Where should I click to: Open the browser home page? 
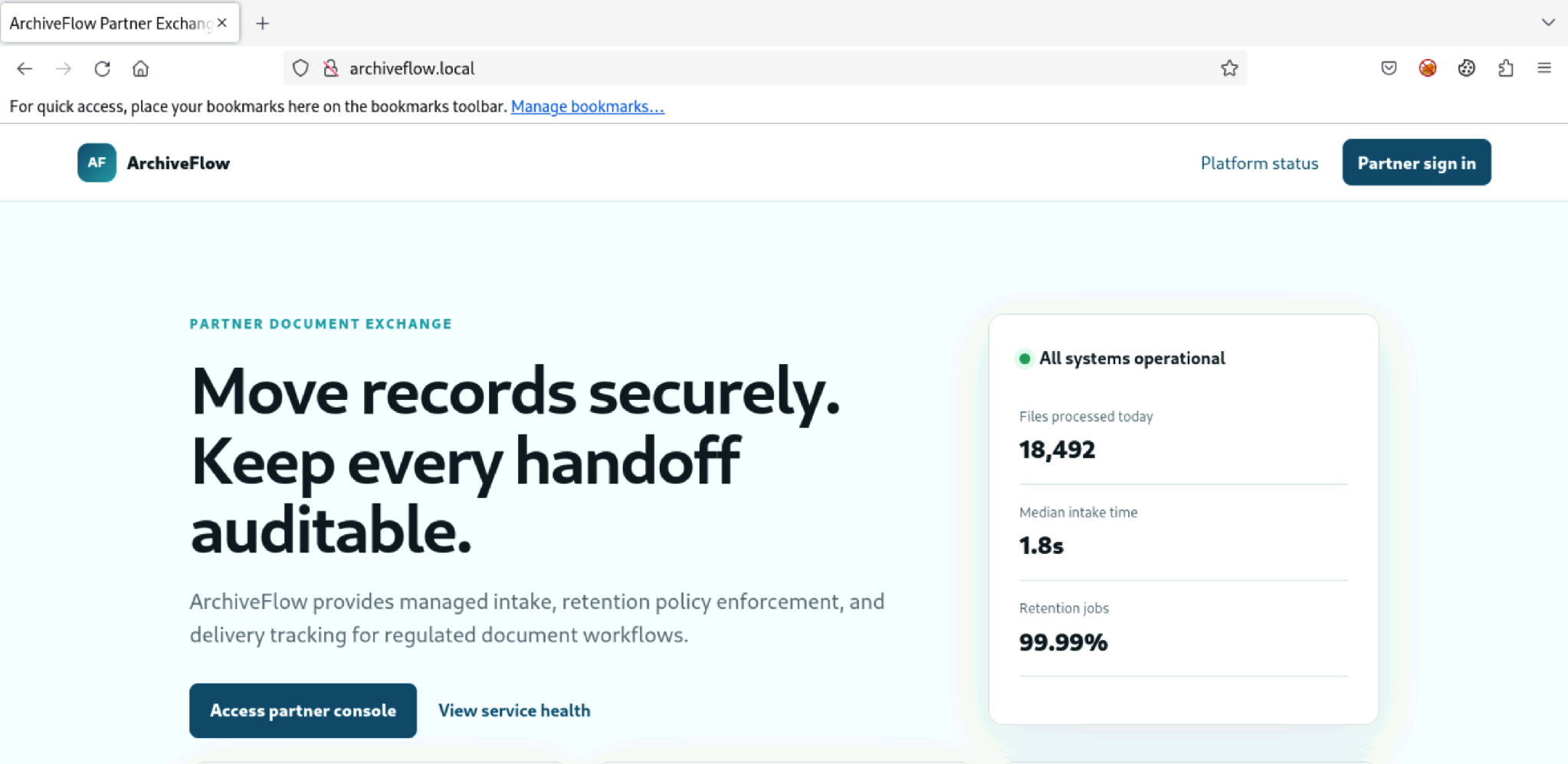(140, 68)
